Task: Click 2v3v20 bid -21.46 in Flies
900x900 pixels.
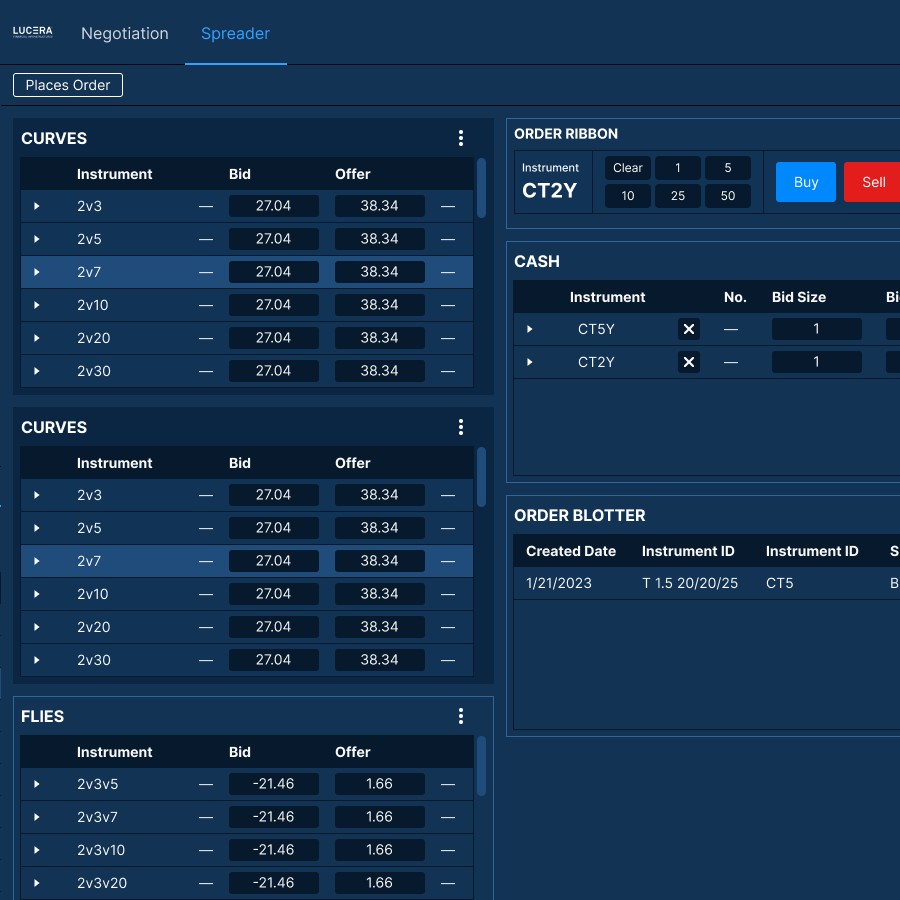Action: (274, 883)
